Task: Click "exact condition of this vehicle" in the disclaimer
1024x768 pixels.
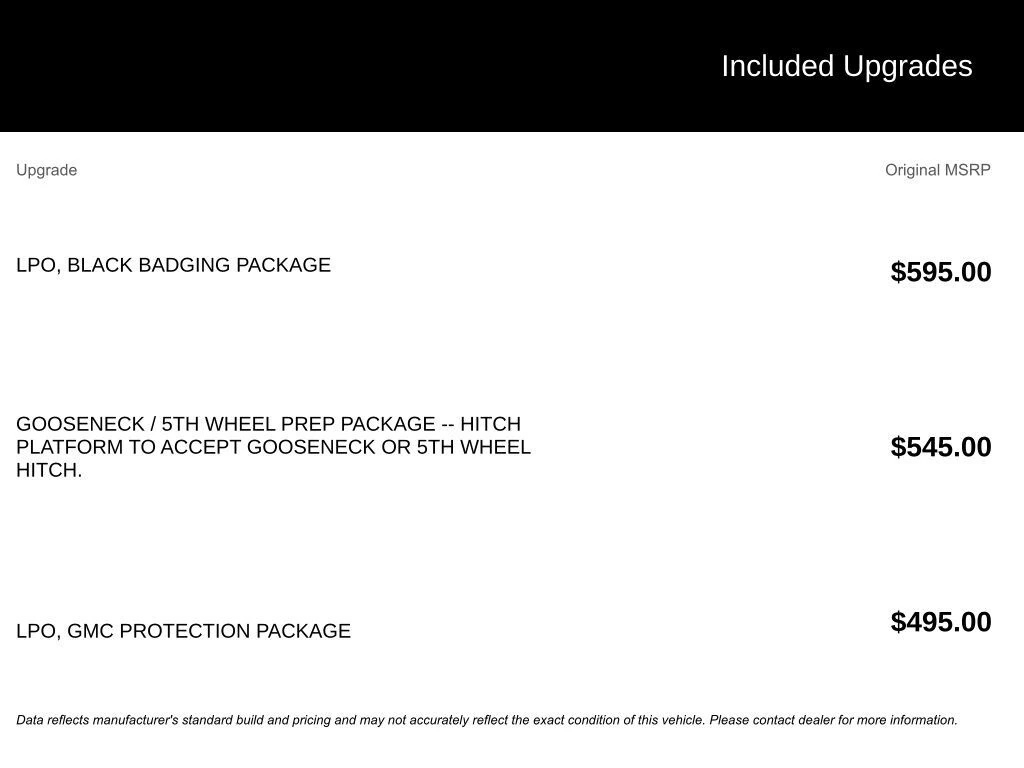Action: click(x=618, y=720)
